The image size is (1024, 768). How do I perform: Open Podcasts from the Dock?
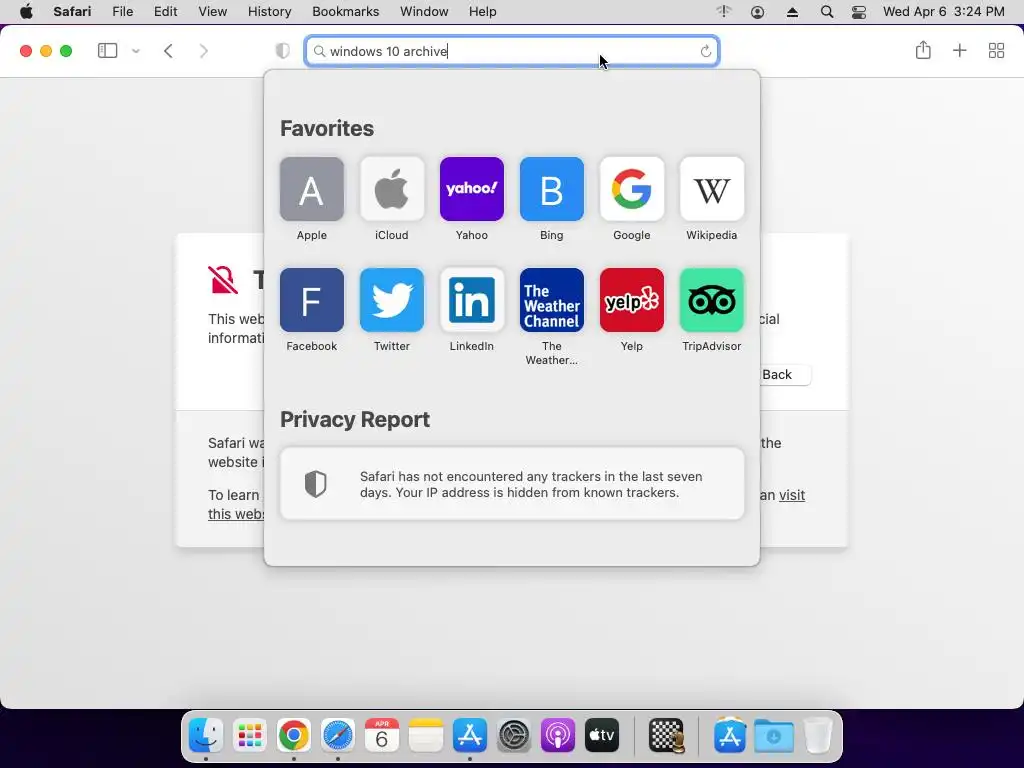pyautogui.click(x=558, y=735)
